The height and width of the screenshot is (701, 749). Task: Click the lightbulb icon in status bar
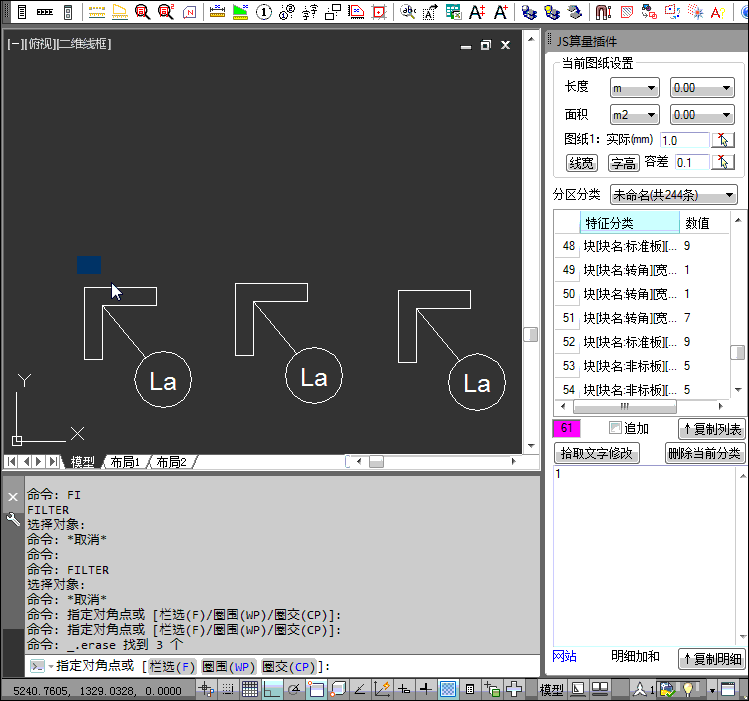coord(689,689)
